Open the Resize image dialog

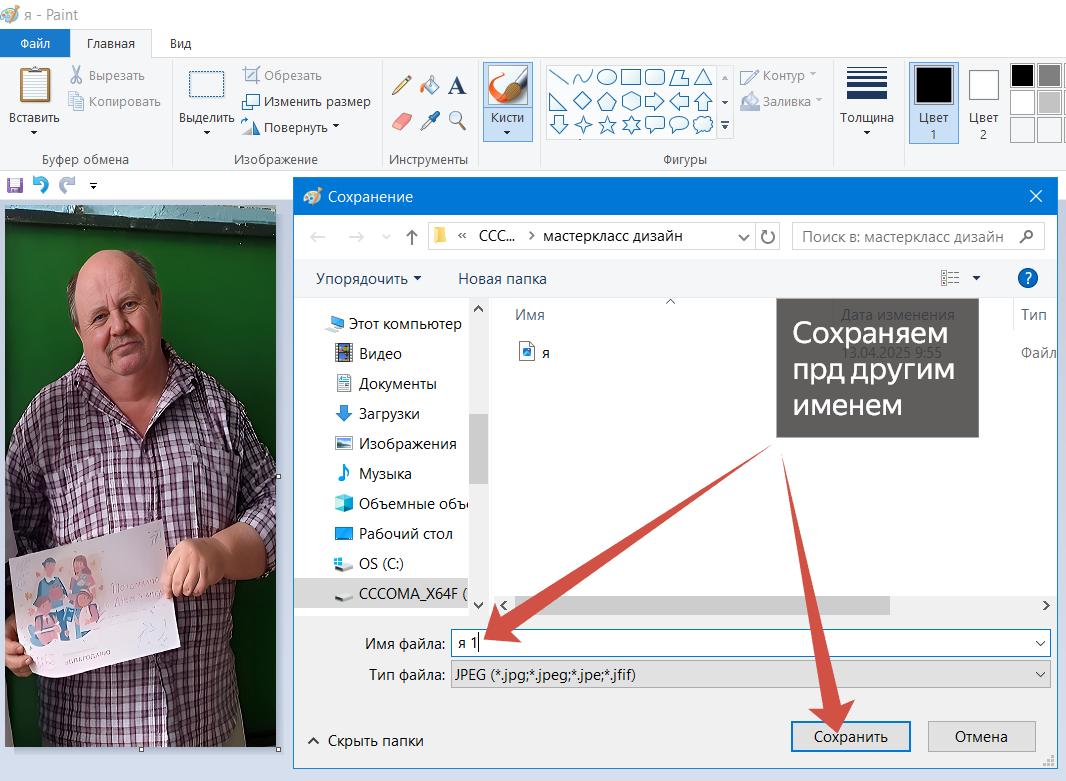point(307,101)
